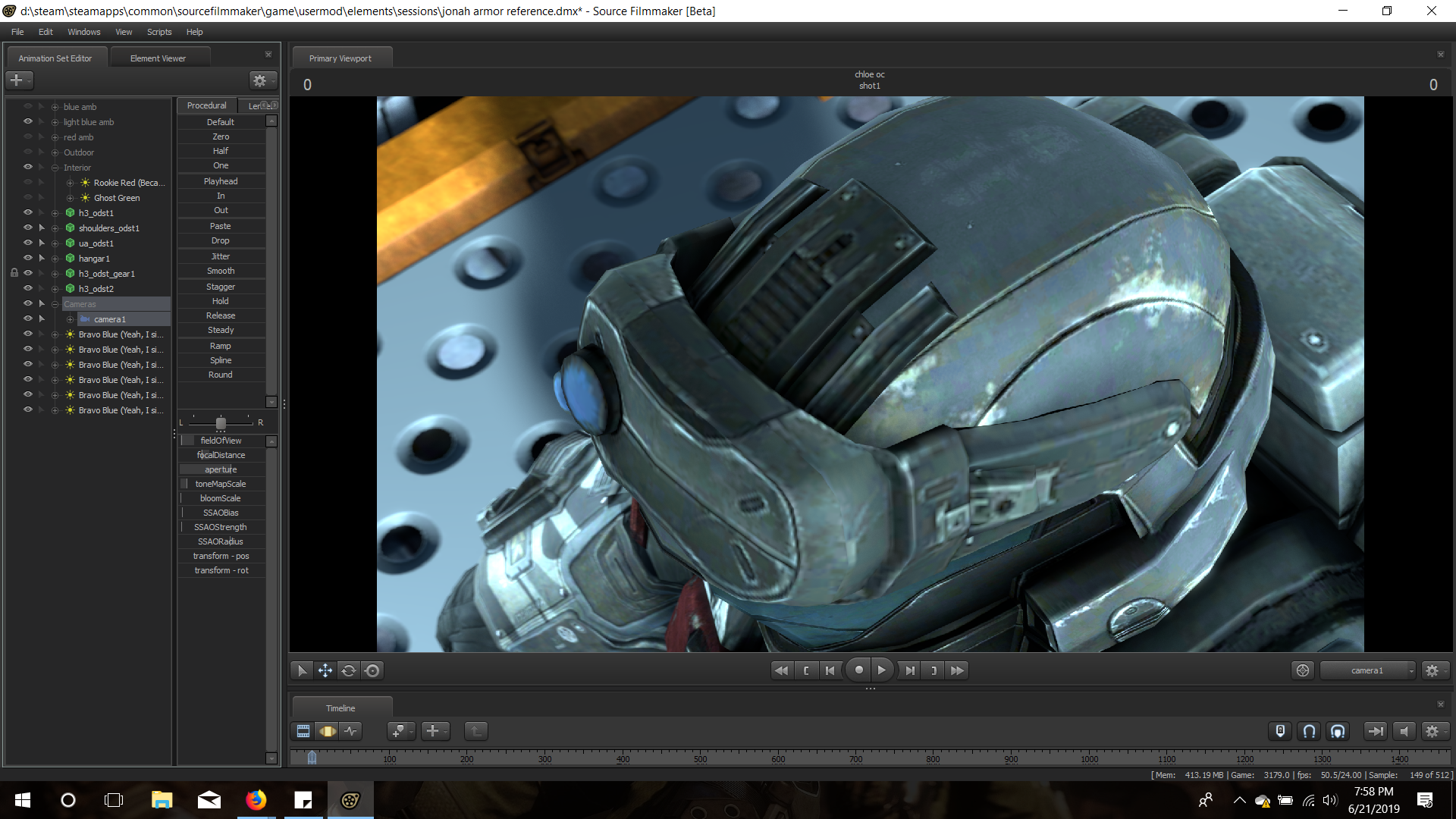
Task: Switch to the Element Viewer tab
Action: [158, 58]
